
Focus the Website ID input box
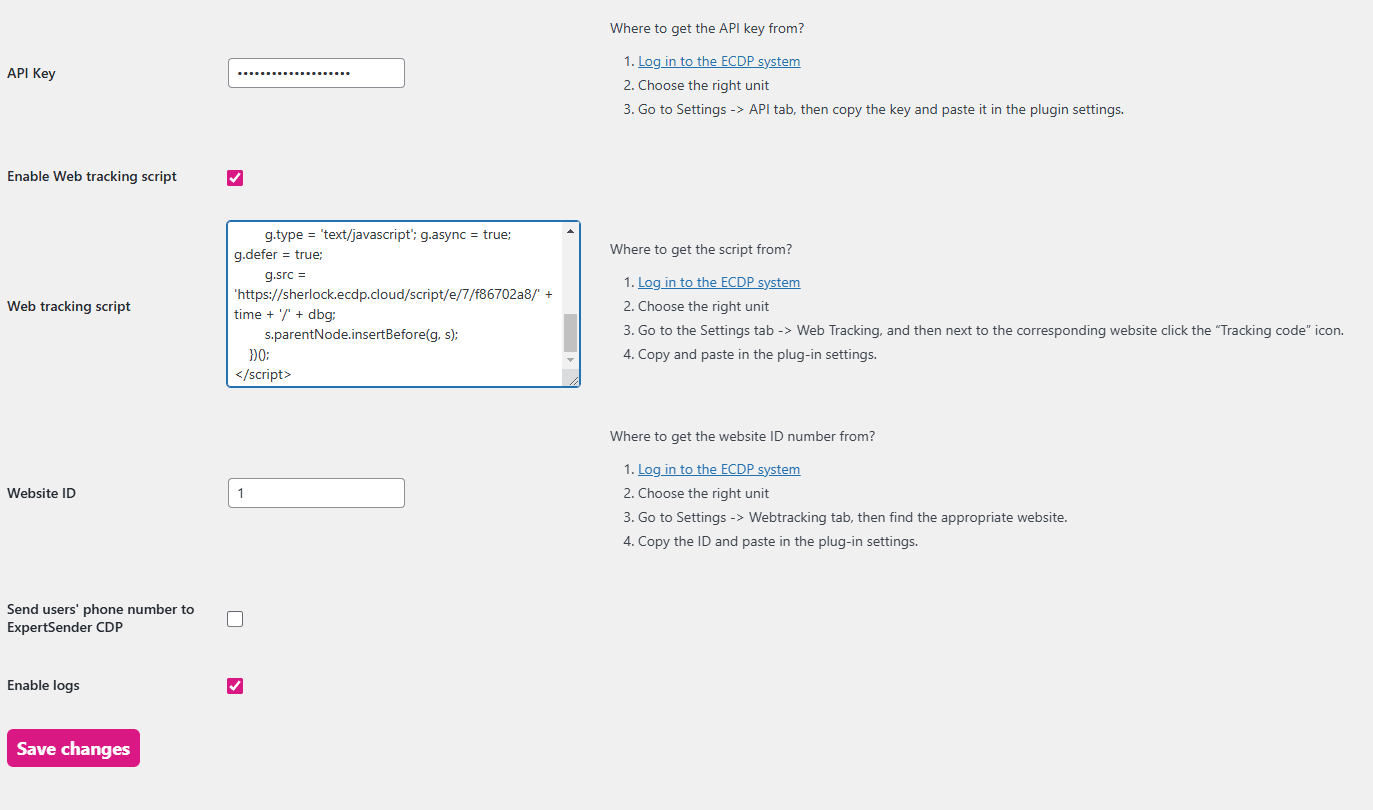[x=316, y=492]
